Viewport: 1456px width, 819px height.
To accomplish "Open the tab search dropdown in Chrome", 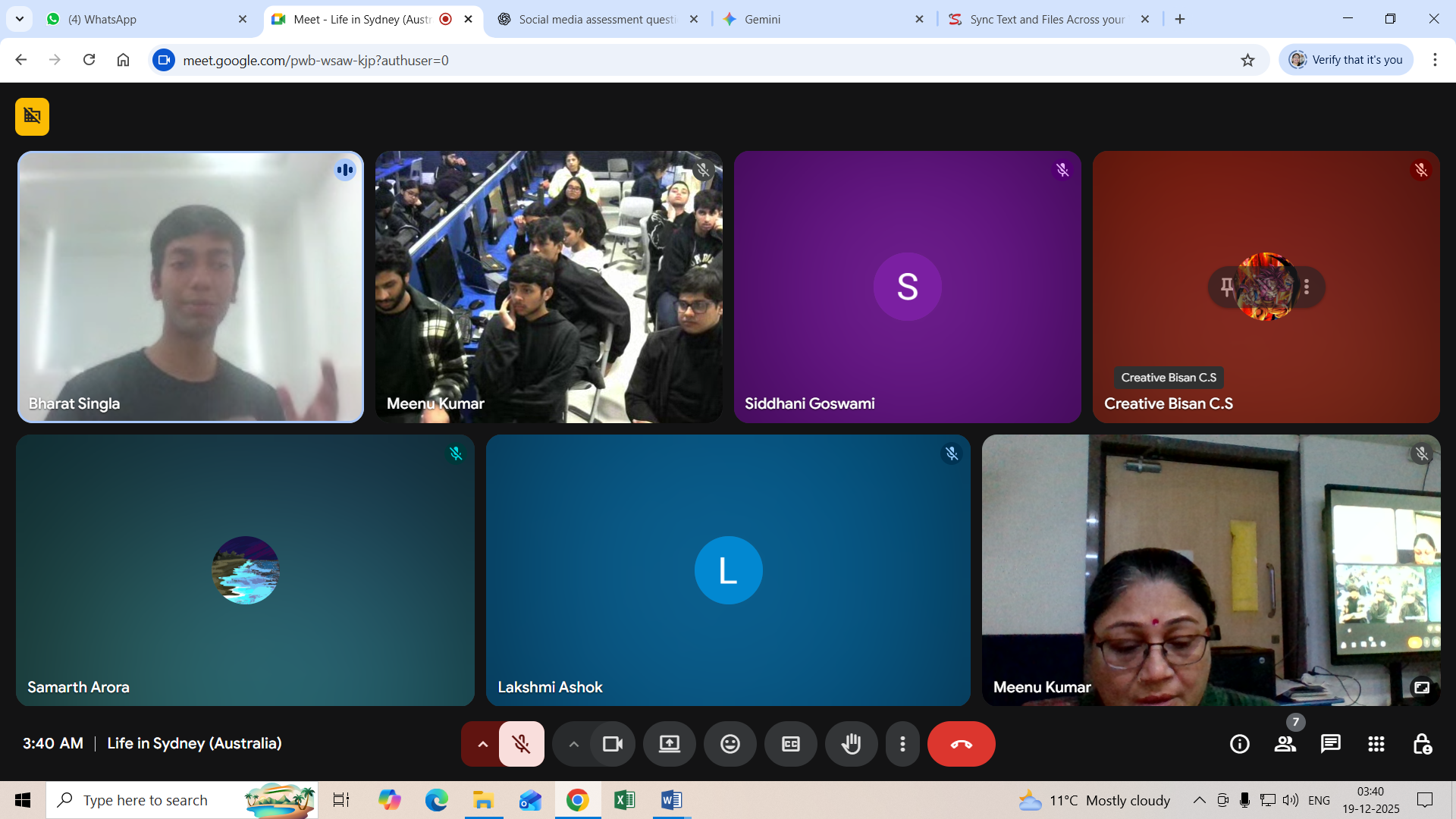I will pyautogui.click(x=20, y=19).
